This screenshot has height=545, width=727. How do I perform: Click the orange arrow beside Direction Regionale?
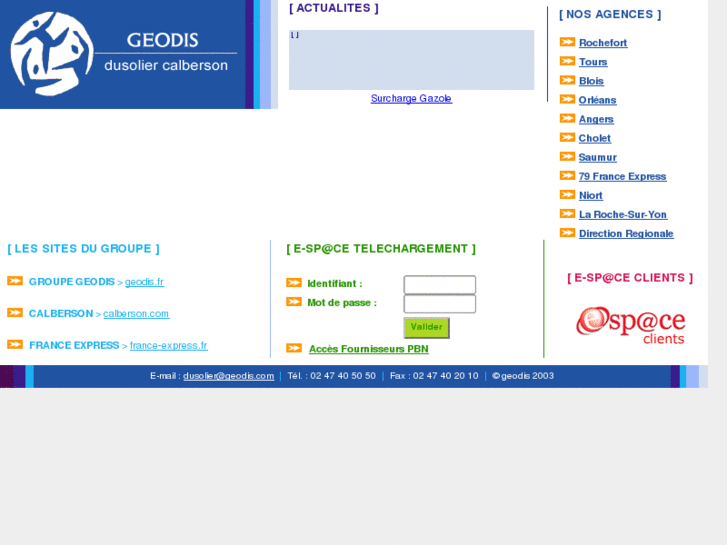[x=567, y=232]
